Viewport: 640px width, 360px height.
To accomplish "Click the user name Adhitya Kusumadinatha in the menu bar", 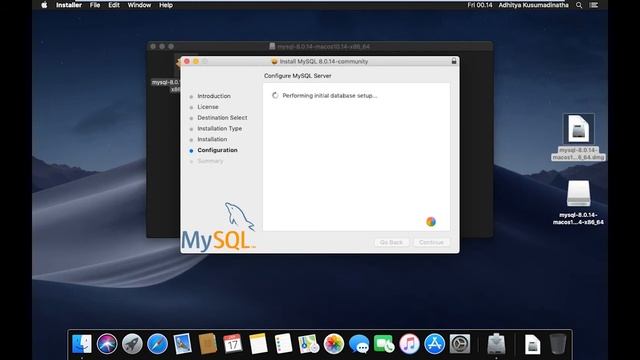I will (x=533, y=5).
